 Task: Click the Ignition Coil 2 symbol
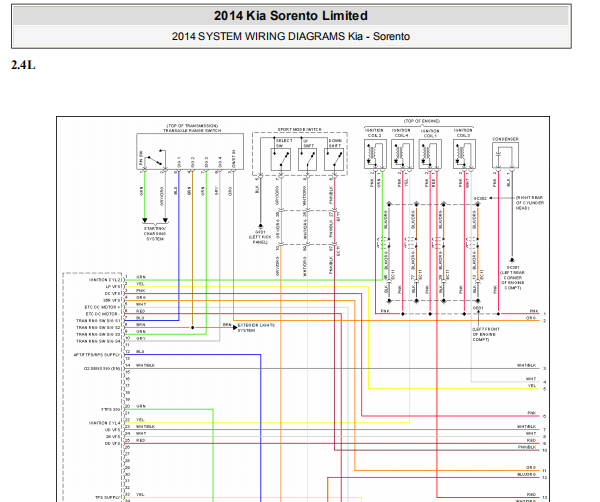pos(375,154)
